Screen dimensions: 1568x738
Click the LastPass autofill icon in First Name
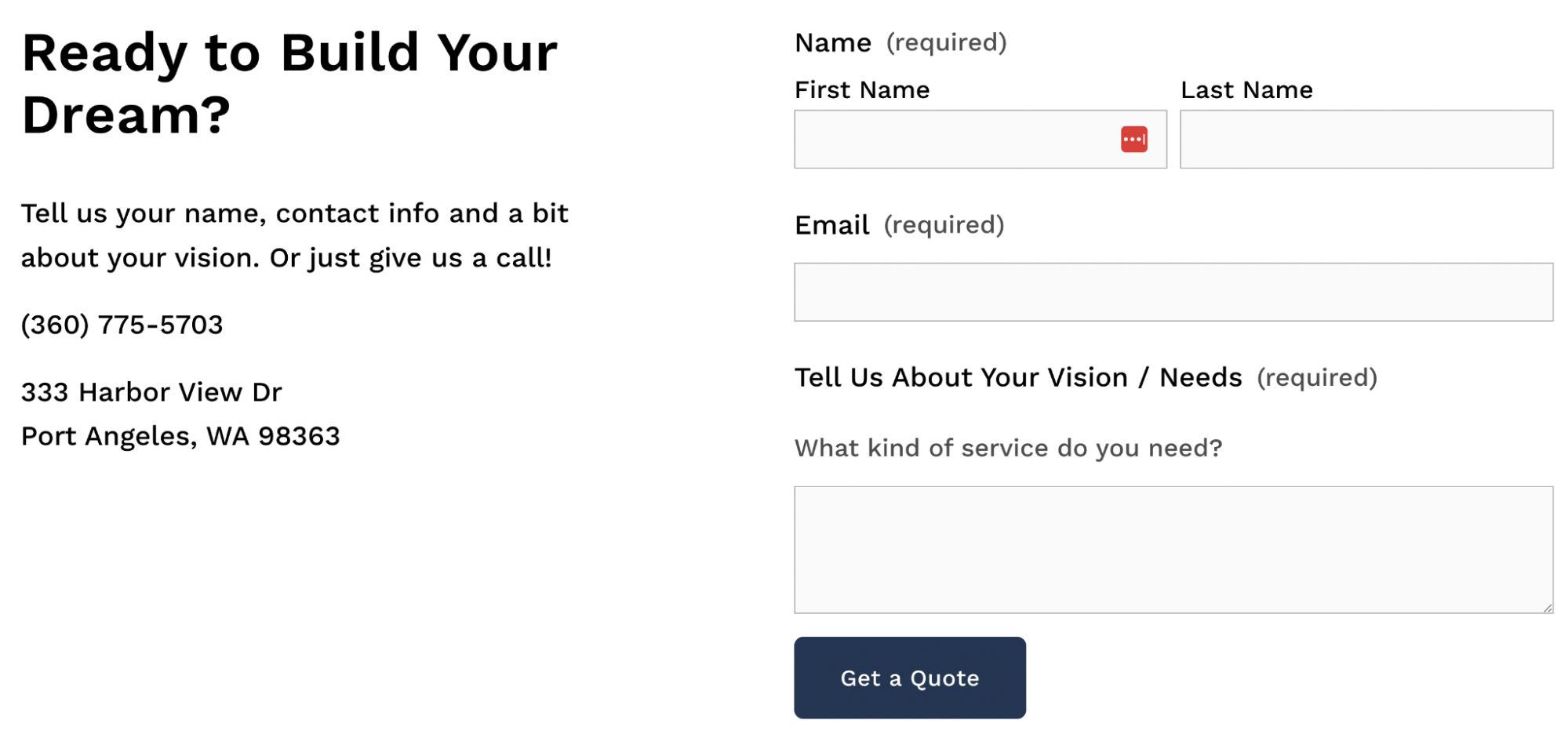(x=1133, y=138)
